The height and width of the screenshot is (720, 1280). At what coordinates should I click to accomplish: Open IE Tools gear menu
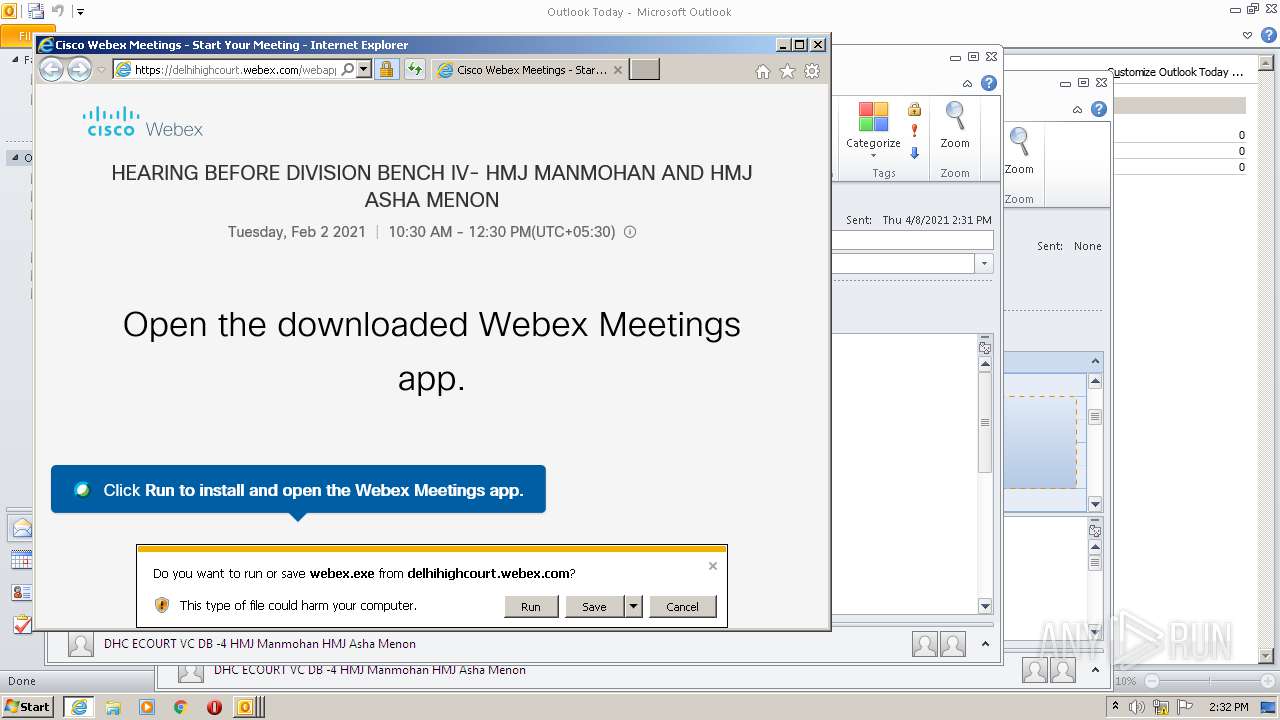pos(812,71)
